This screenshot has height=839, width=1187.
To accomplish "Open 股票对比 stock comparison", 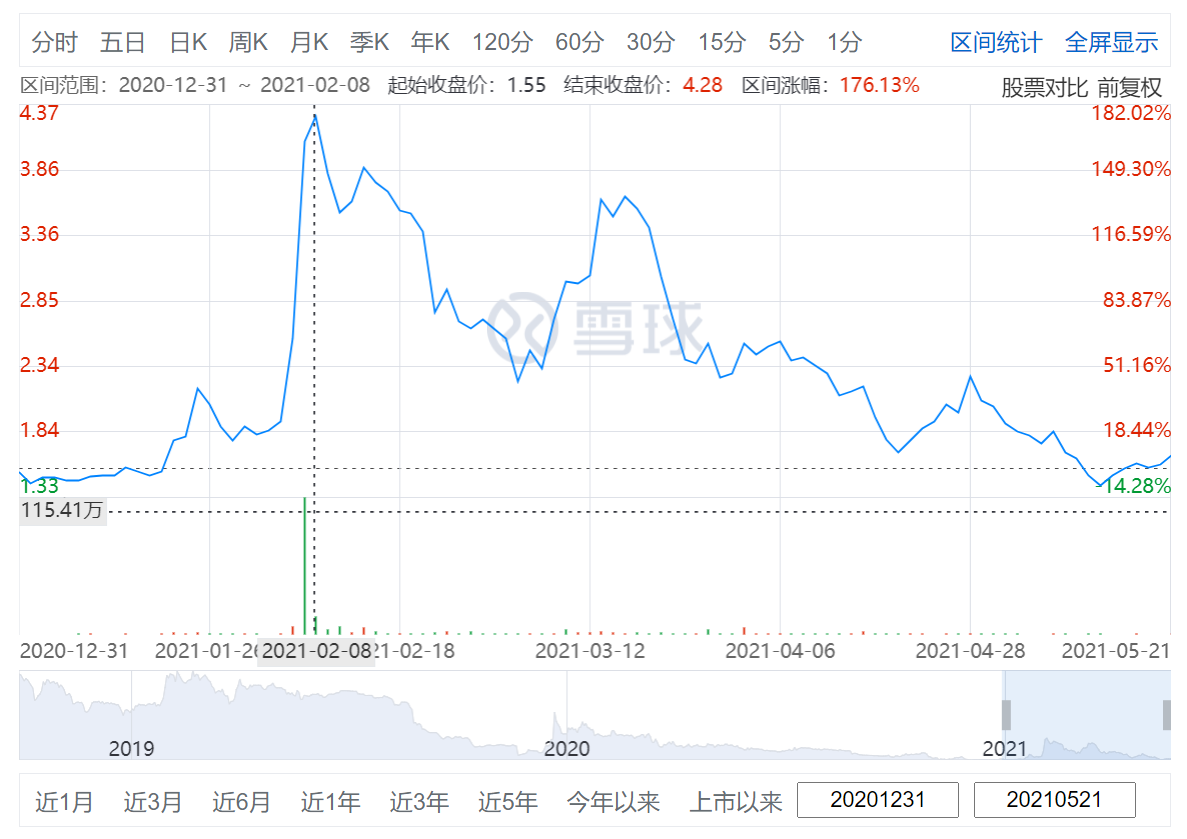I will pos(1044,87).
